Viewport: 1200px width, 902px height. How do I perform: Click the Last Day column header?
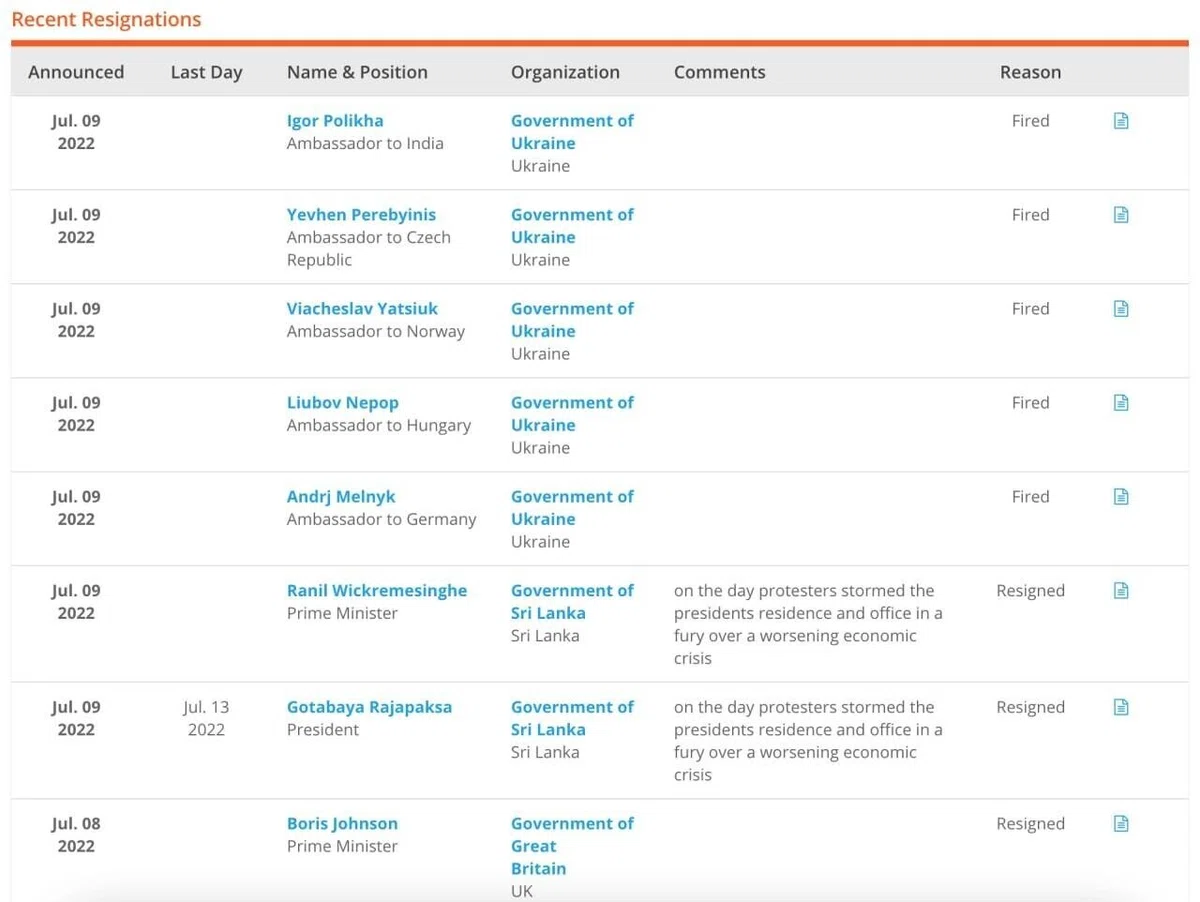[206, 72]
